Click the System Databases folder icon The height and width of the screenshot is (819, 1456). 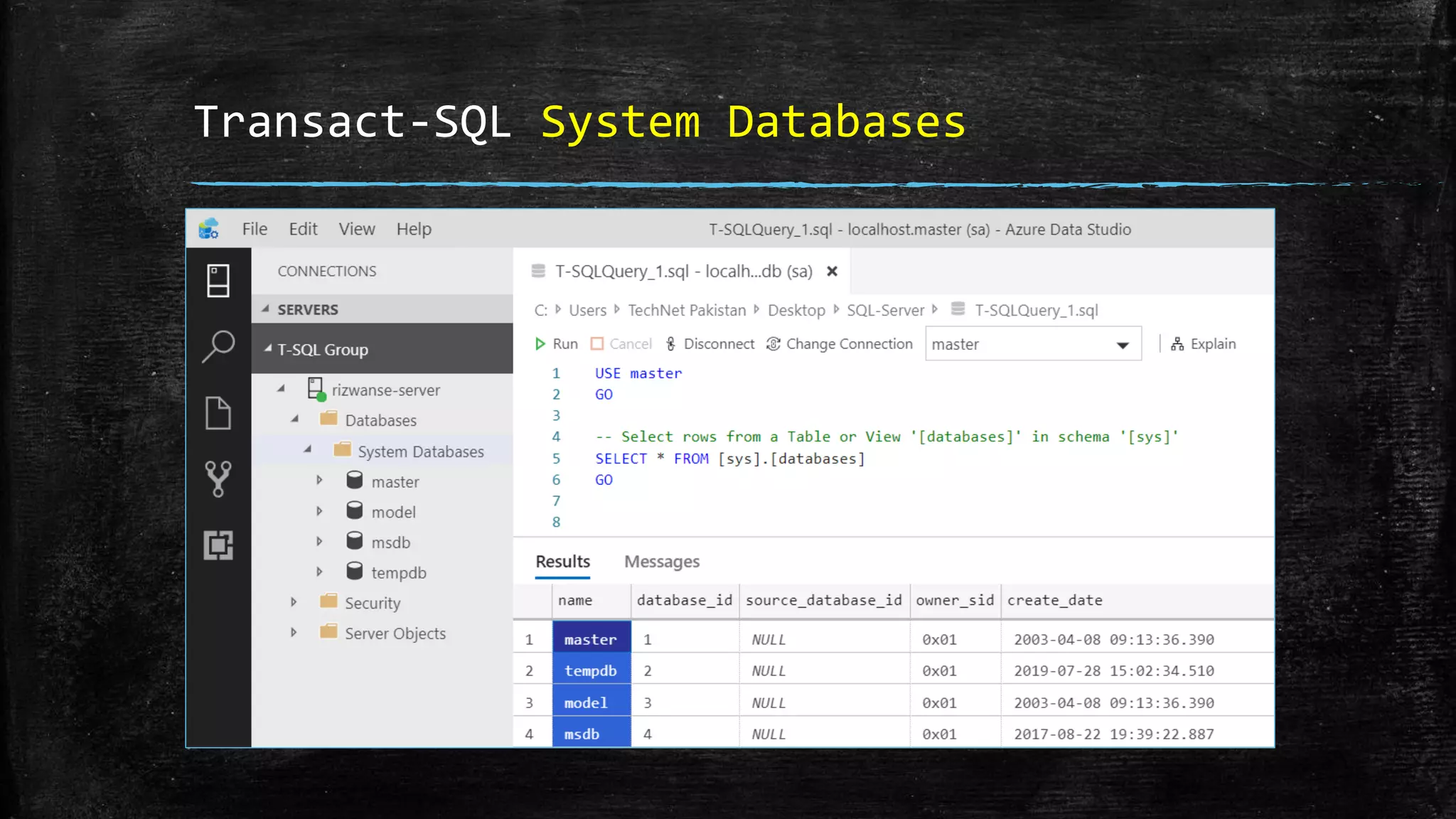[x=342, y=450]
